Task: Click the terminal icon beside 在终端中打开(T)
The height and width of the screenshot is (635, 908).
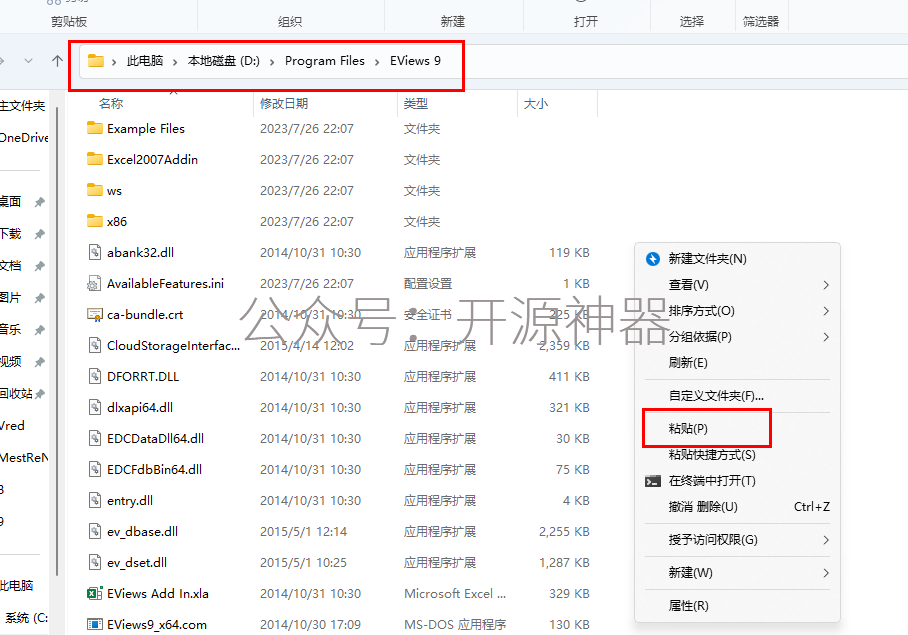Action: 653,481
